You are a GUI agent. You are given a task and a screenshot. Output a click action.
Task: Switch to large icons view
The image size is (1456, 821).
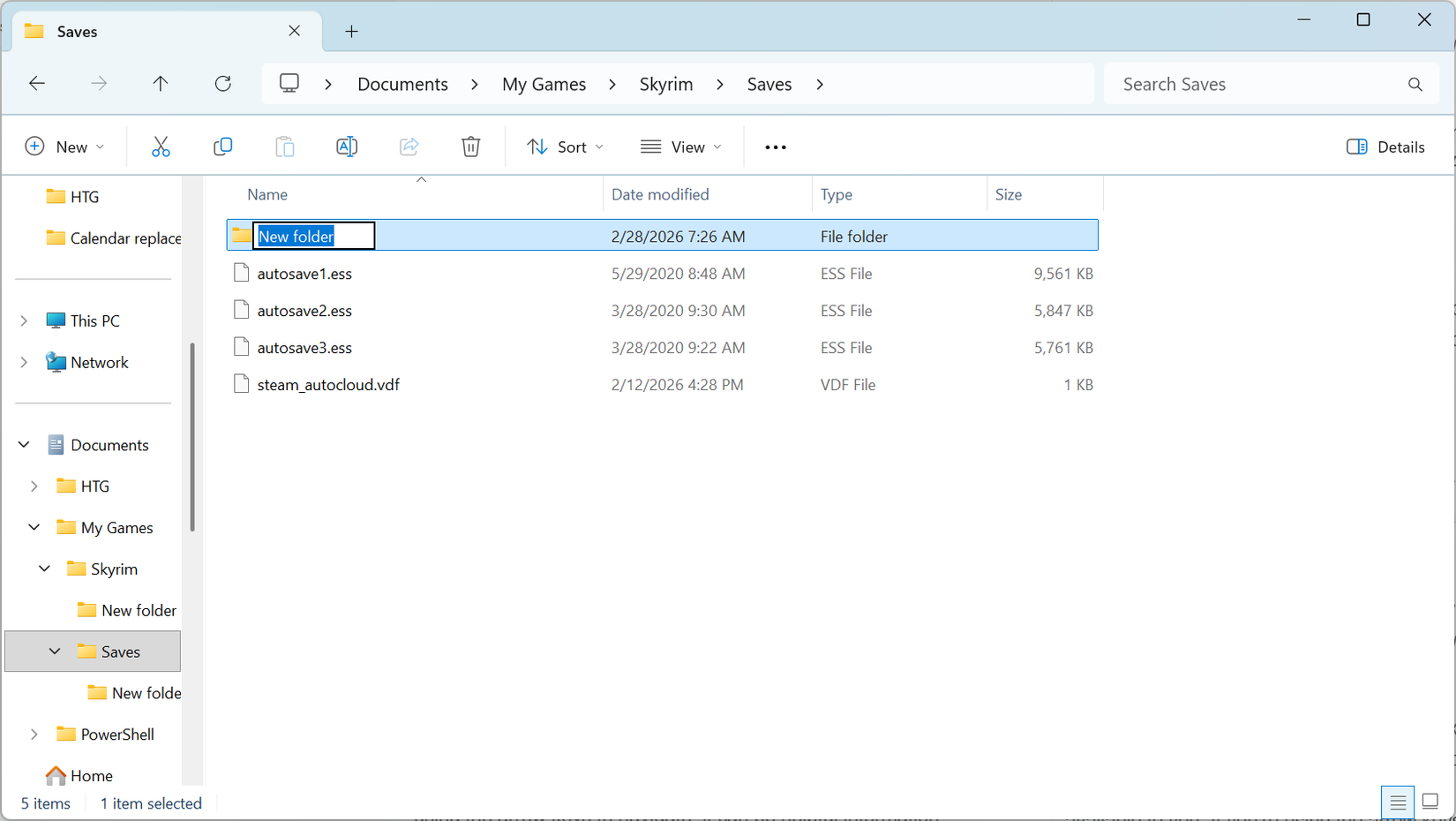coord(1430,802)
